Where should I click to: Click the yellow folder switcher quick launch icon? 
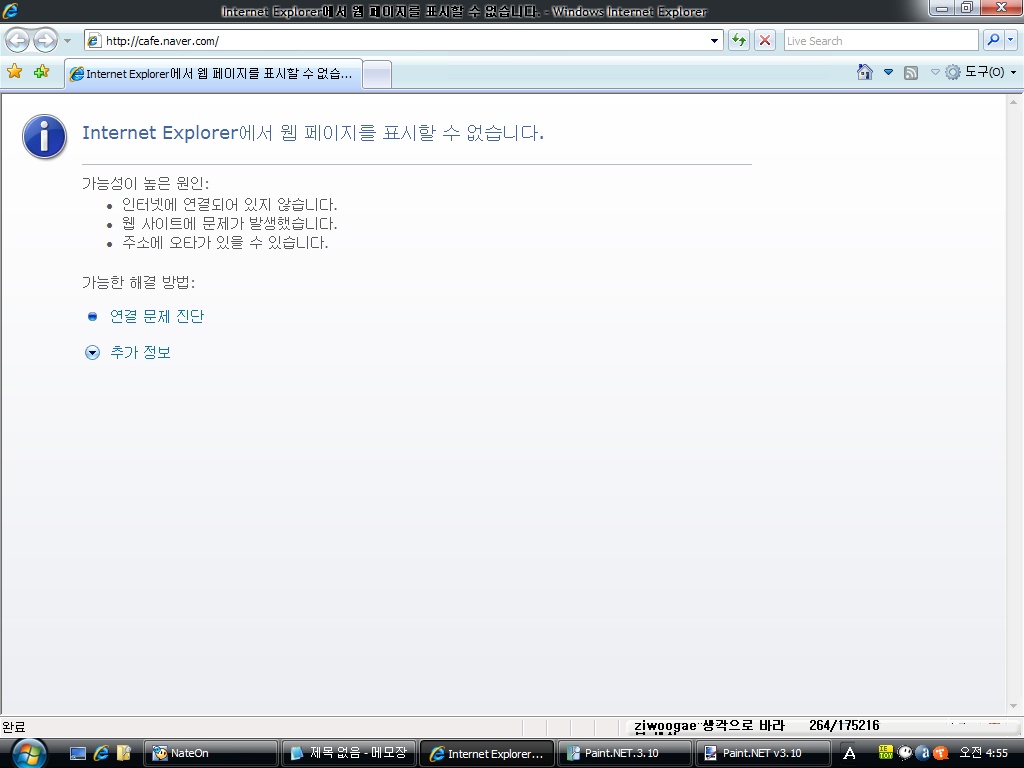click(124, 754)
